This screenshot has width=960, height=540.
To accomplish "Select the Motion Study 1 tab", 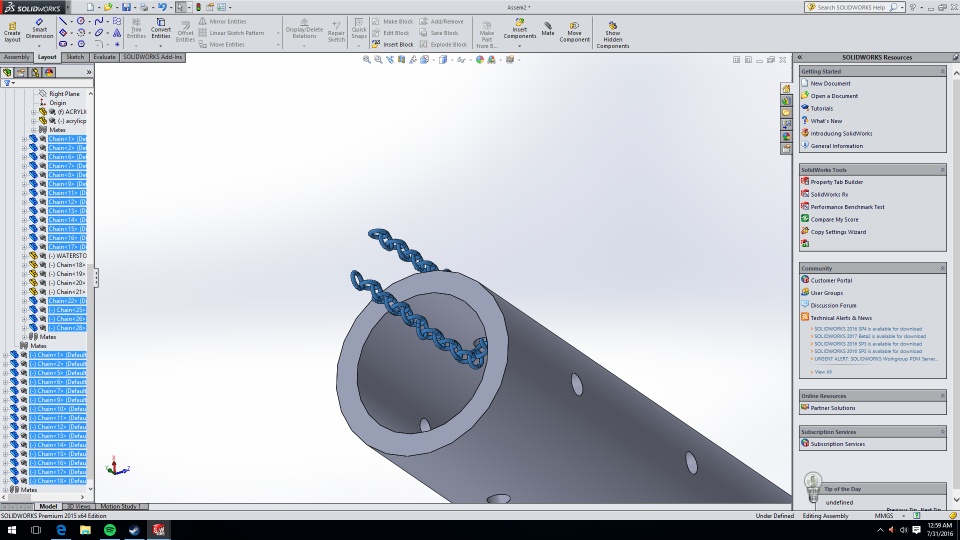I will coord(120,506).
